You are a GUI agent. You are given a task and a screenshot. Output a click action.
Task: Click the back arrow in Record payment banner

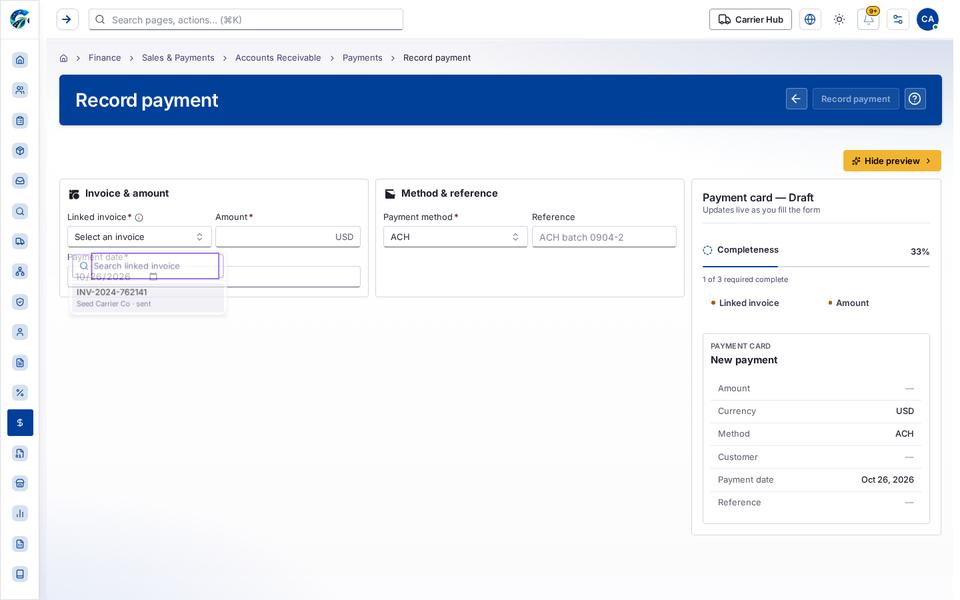pyautogui.click(x=796, y=99)
